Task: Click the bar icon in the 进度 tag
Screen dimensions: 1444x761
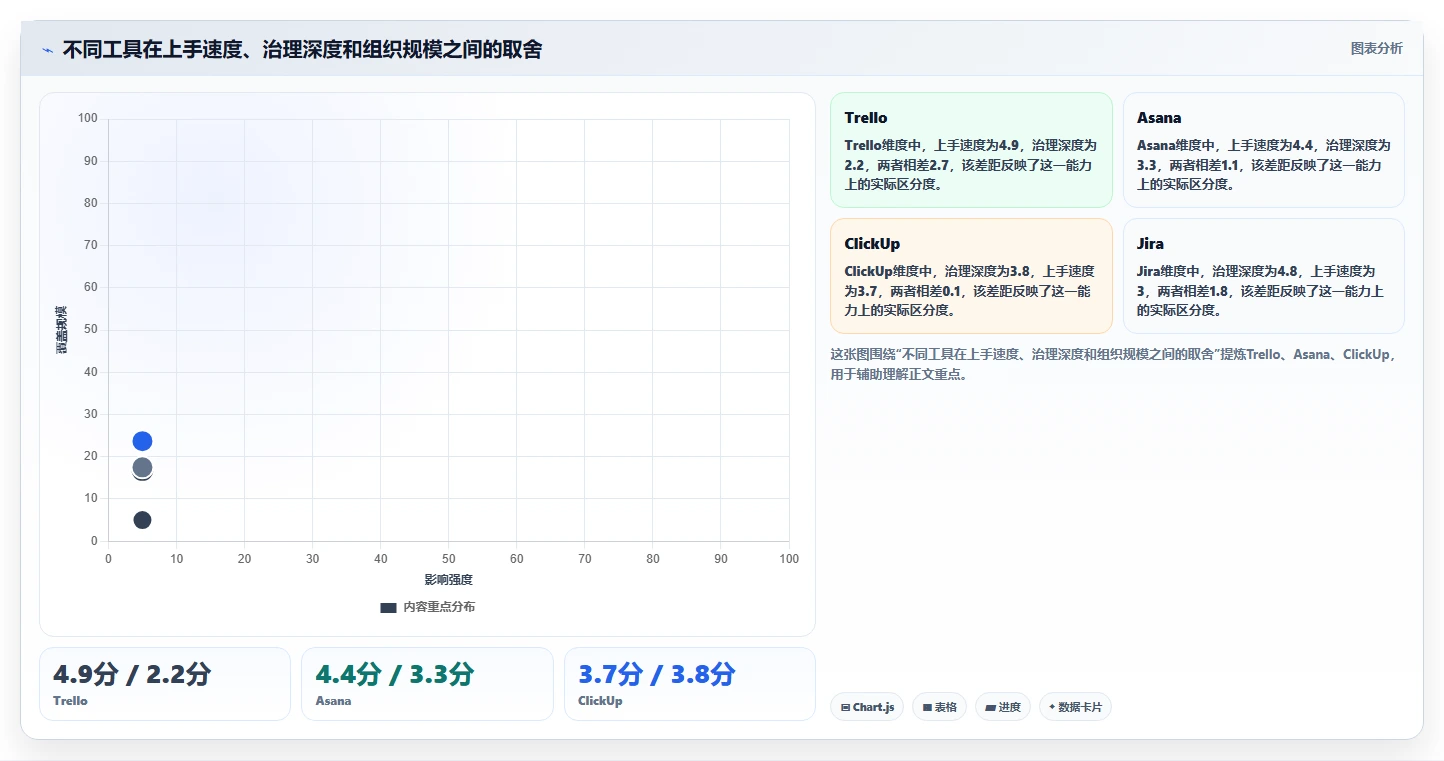Action: 990,707
